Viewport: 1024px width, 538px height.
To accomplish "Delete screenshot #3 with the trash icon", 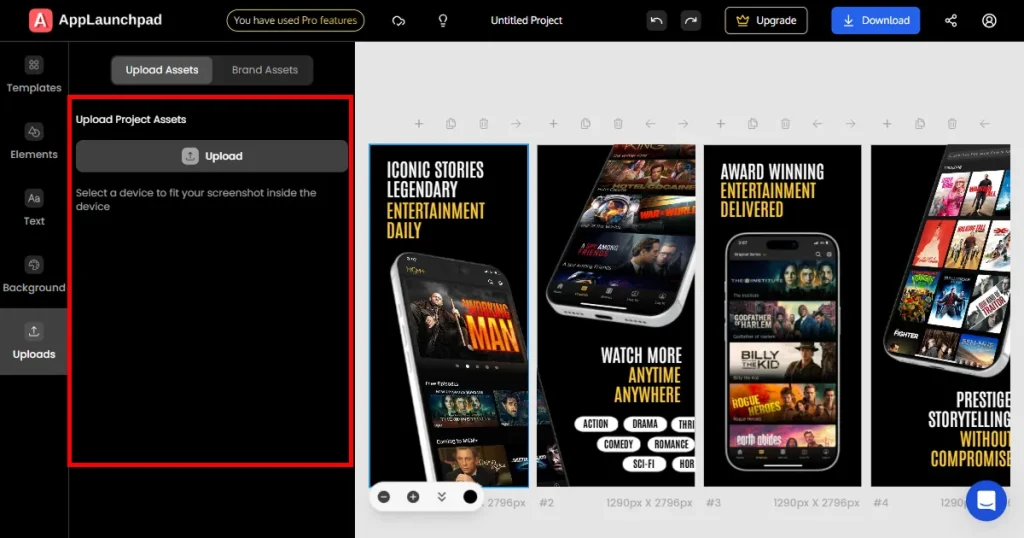I will point(785,123).
